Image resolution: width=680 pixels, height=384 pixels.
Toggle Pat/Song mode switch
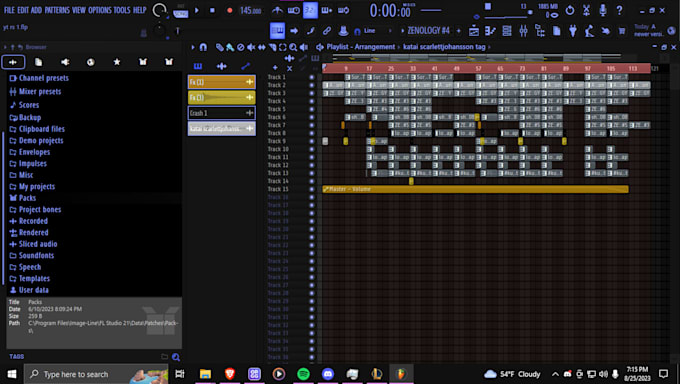[180, 11]
